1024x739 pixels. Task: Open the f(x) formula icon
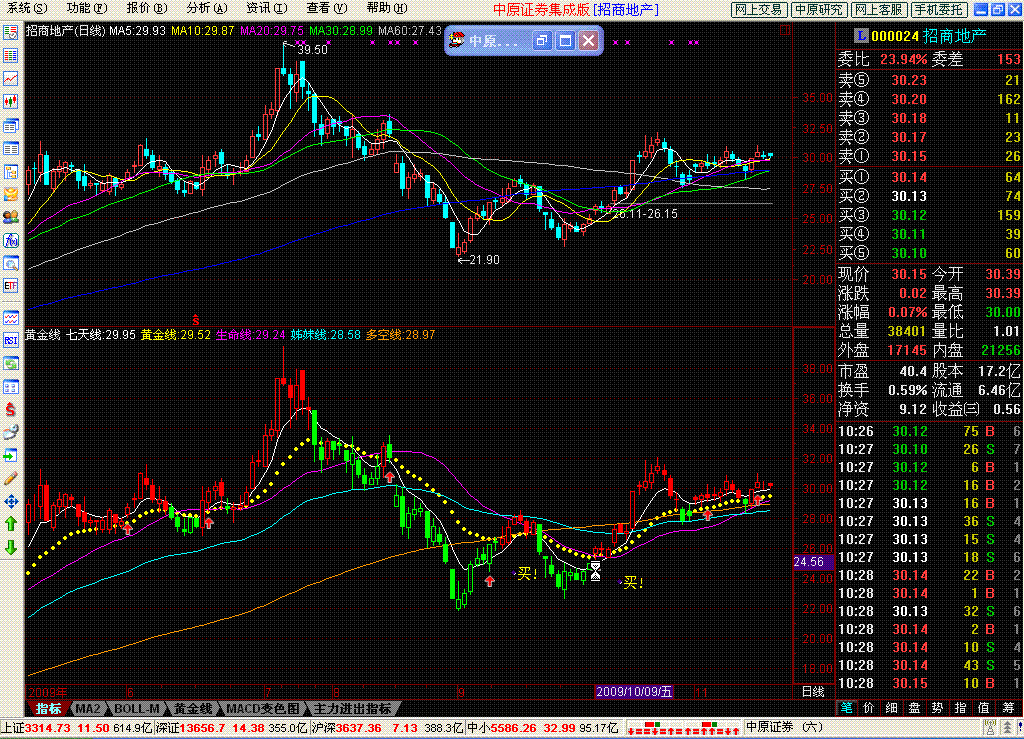click(10, 240)
